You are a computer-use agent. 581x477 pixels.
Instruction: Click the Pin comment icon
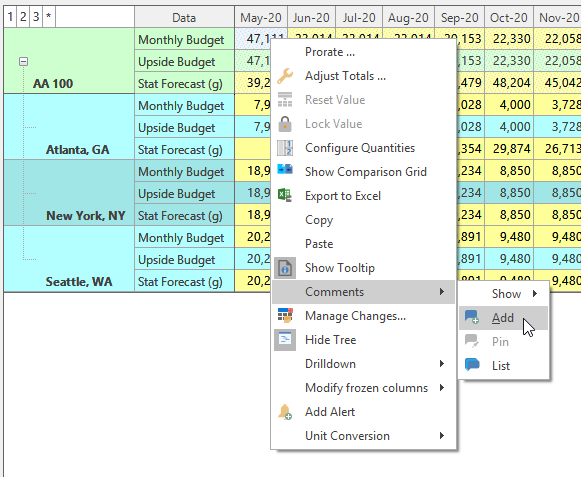(x=472, y=341)
